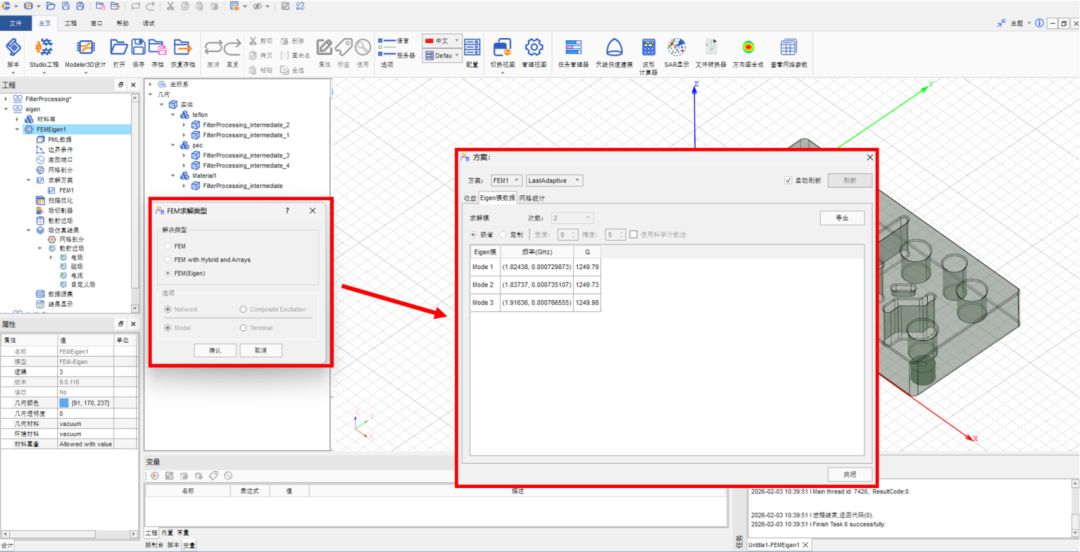This screenshot has width=1080, height=552.
Task: Click the 保存 (save) ribbon icon
Action: coord(138,47)
